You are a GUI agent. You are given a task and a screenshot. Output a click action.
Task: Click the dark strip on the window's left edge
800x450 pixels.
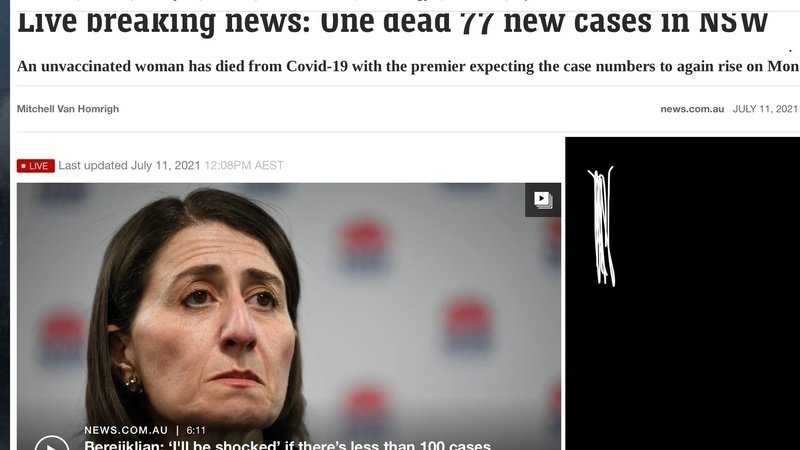click(x=5, y=225)
